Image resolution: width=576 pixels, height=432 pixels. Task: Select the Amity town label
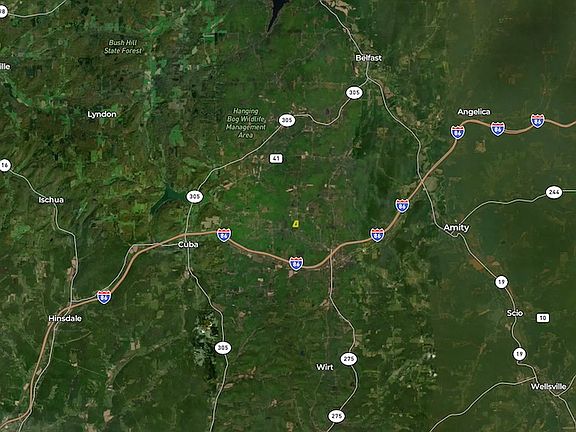(x=456, y=228)
